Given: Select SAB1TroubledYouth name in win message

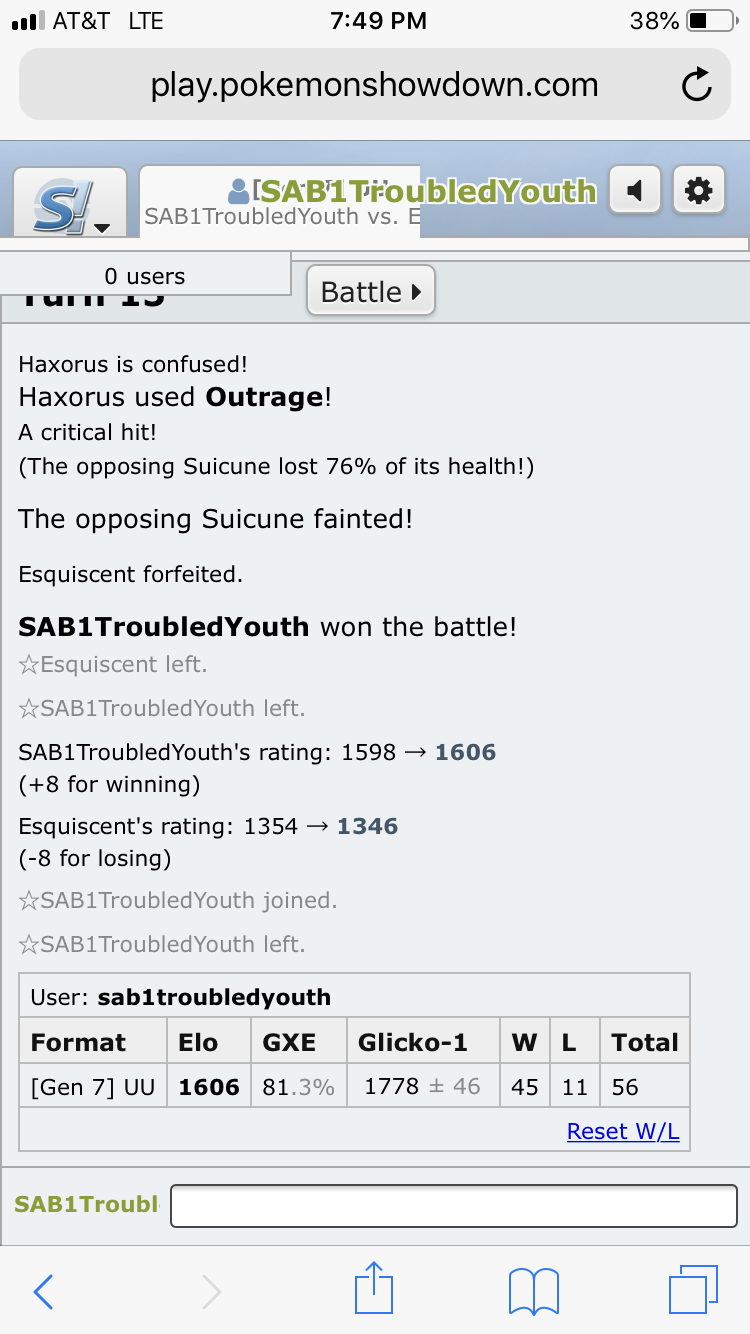Looking at the screenshot, I should pos(164,627).
